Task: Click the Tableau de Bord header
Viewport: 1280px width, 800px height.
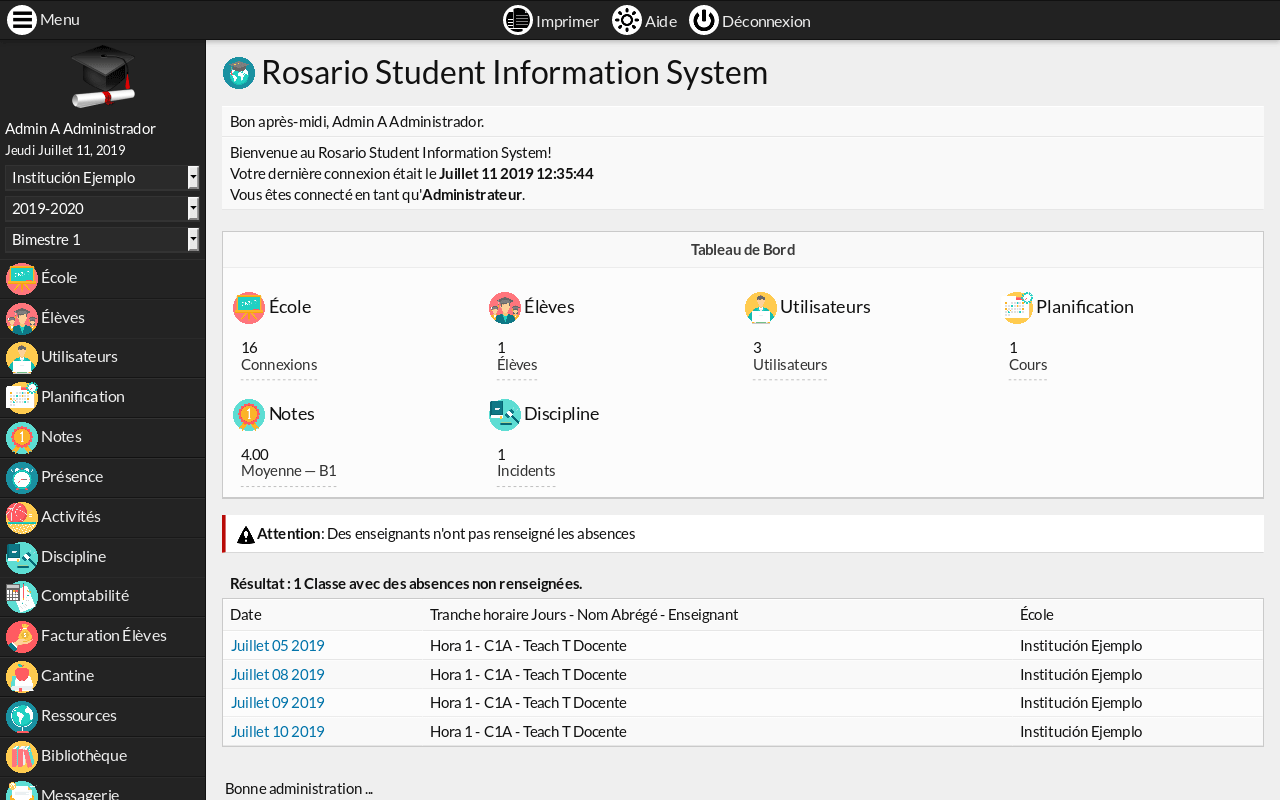Action: pos(742,250)
